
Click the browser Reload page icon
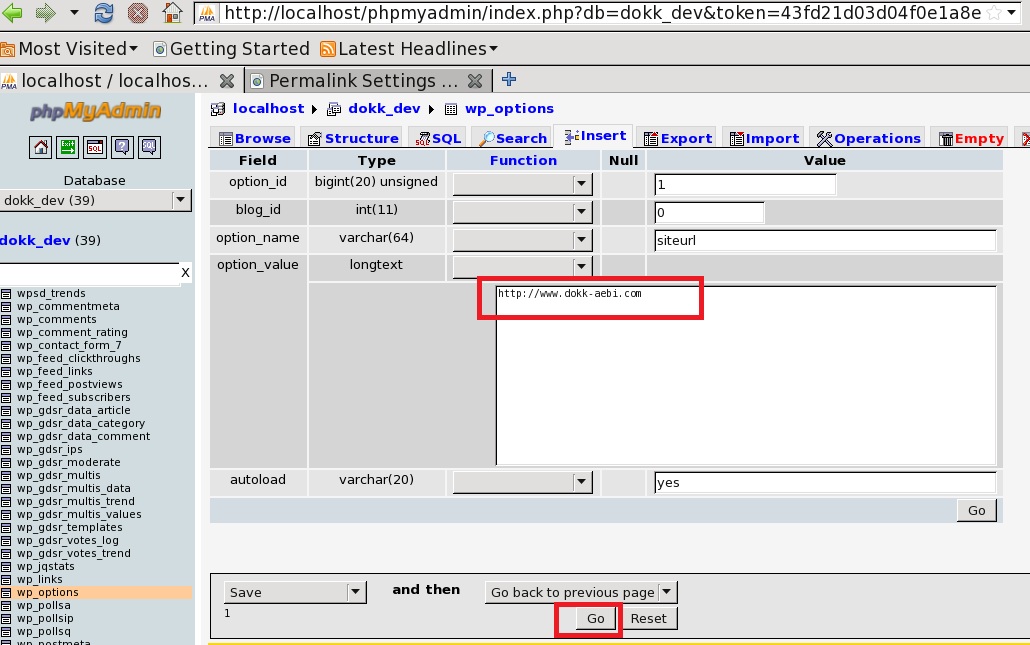[104, 14]
